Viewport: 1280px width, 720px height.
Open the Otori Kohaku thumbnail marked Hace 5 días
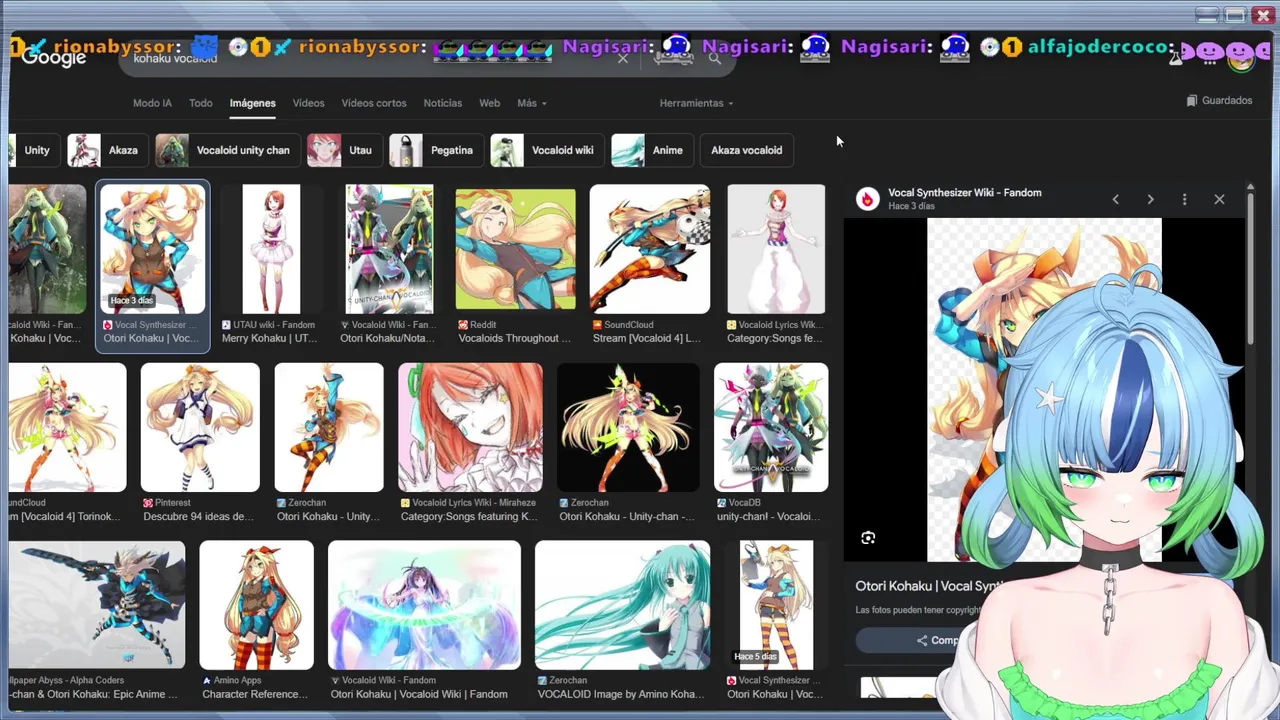point(776,605)
